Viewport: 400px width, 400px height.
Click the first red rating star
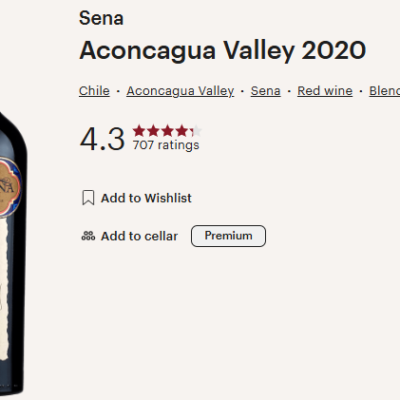[x=139, y=131]
